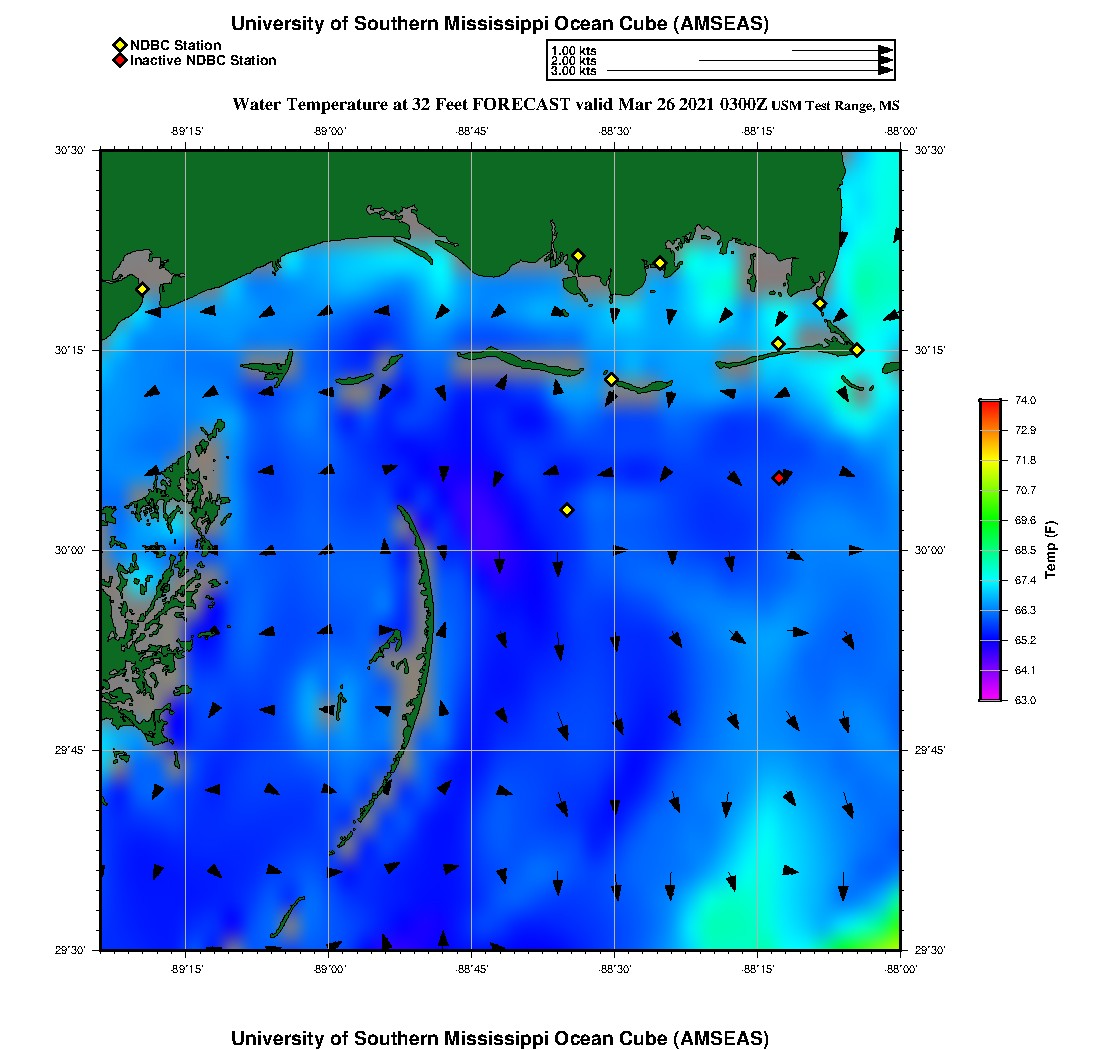The height and width of the screenshot is (1050, 1100).
Task: Click the red Inactive NDBC Station legend diamond
Action: click(x=119, y=60)
